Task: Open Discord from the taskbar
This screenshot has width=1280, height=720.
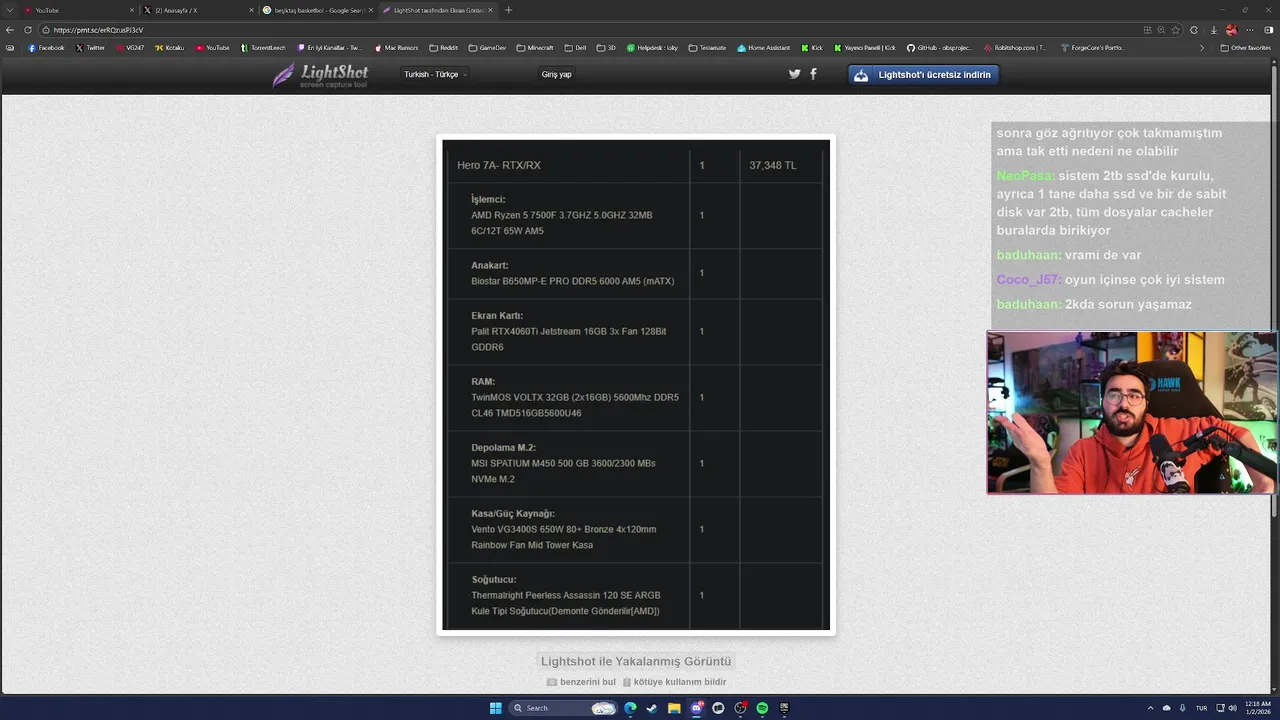Action: tap(696, 708)
